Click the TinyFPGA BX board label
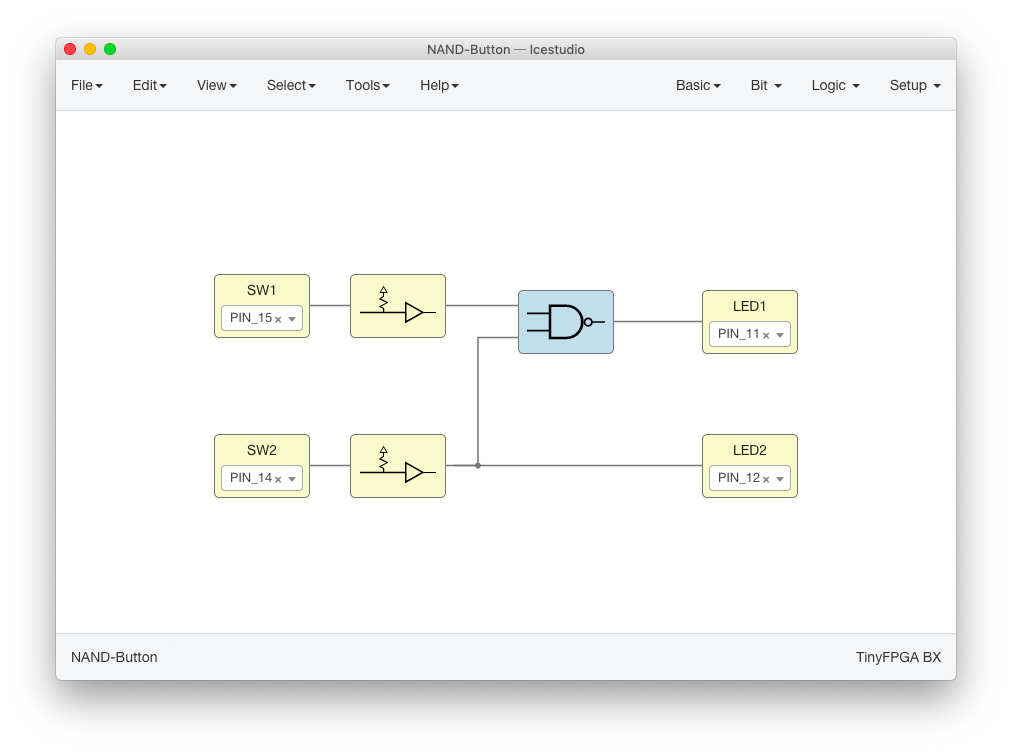The image size is (1012, 754). click(x=898, y=658)
